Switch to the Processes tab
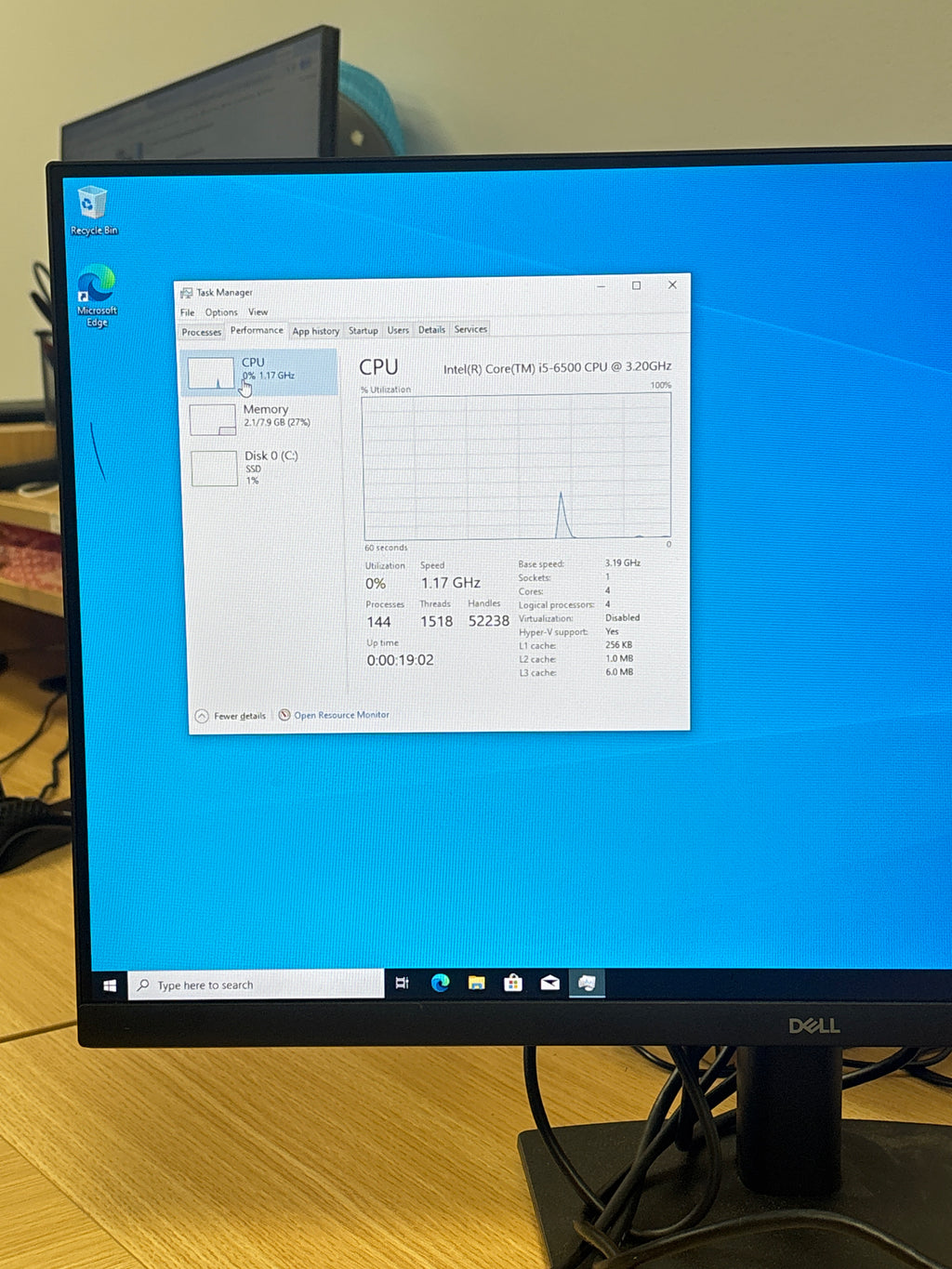The image size is (952, 1269). pyautogui.click(x=202, y=332)
